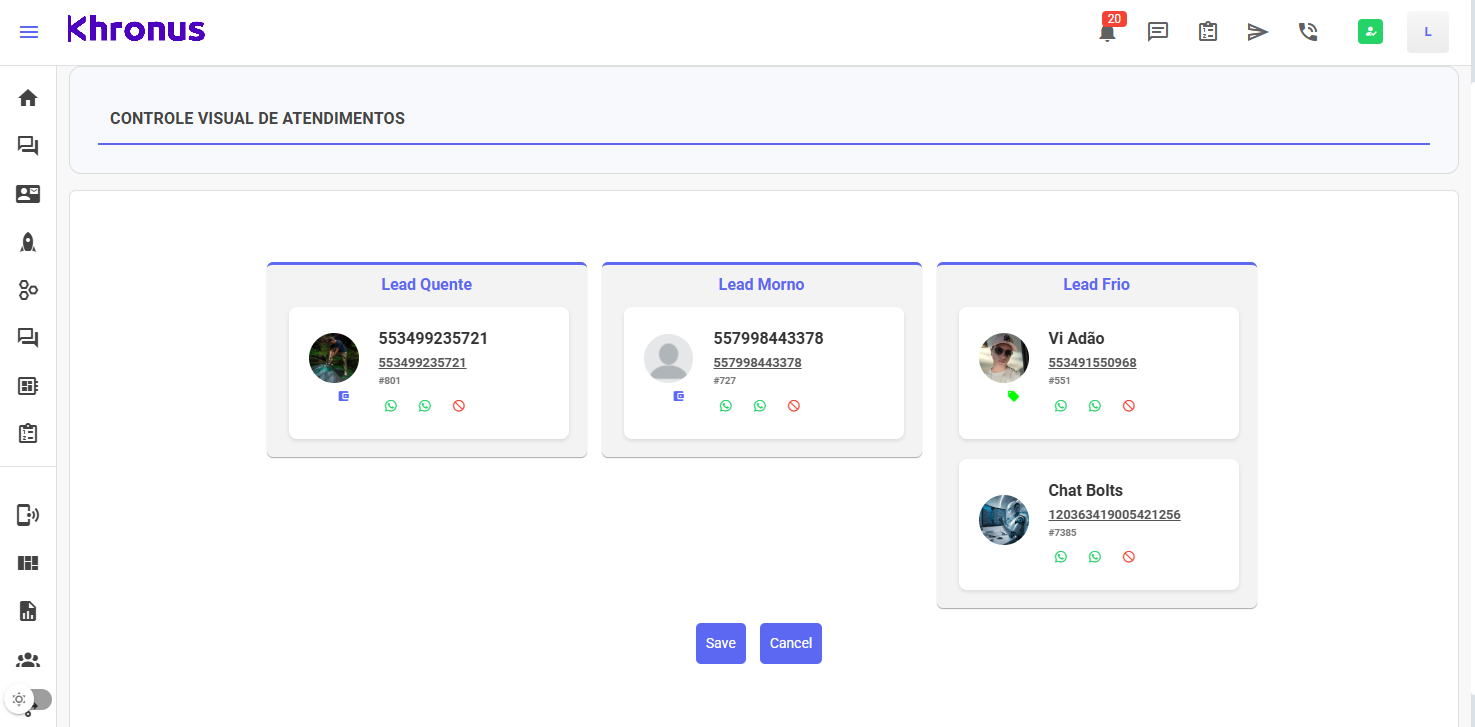
Task: Open the contact card icon in sidebar
Action: pos(28,194)
